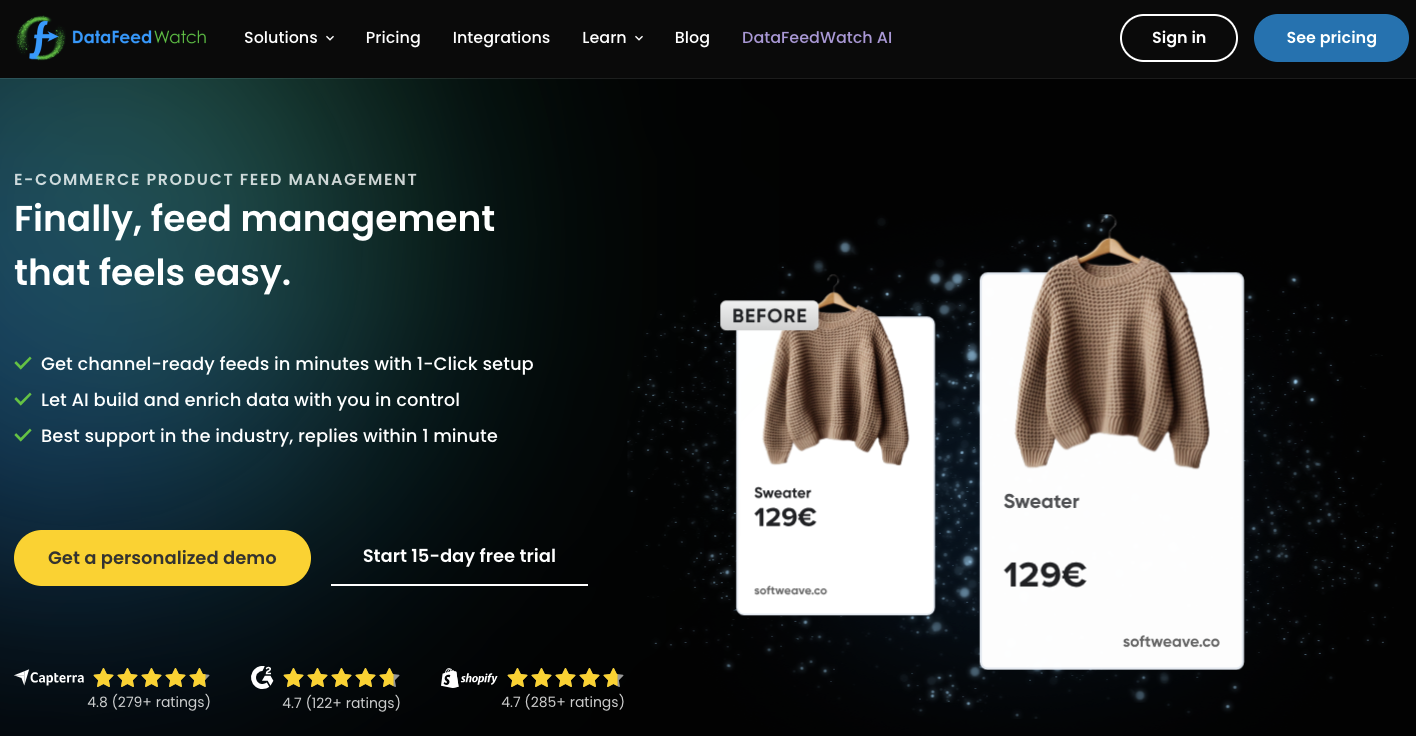Open the Integrations menu item
The image size is (1416, 736).
click(501, 38)
